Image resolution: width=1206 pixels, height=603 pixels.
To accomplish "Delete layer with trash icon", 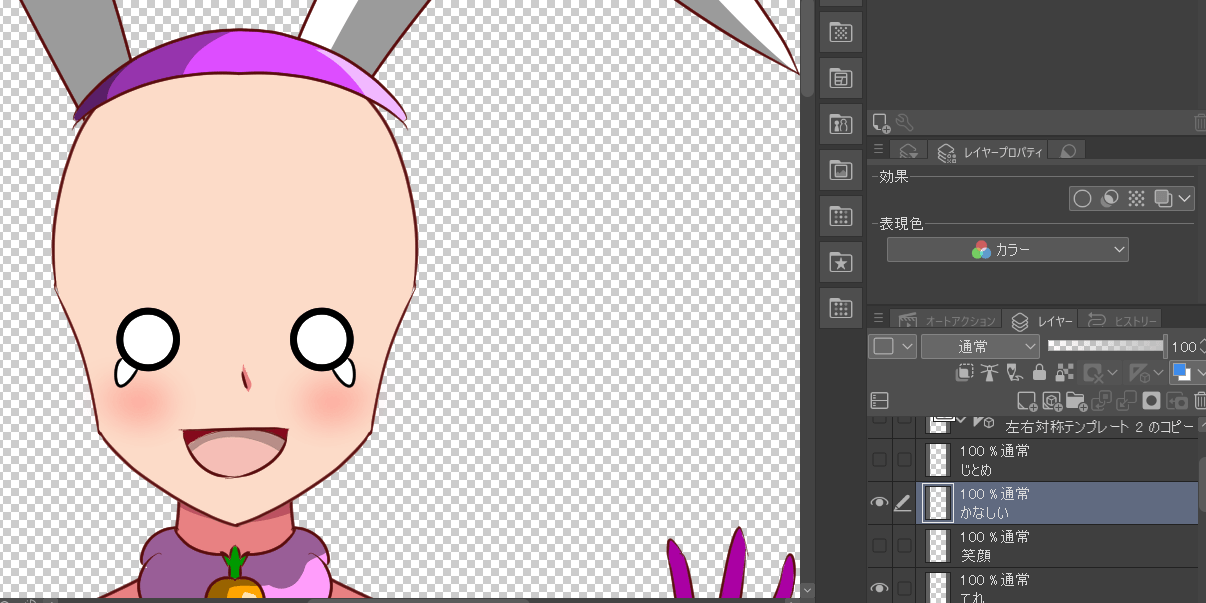I will tap(1200, 401).
